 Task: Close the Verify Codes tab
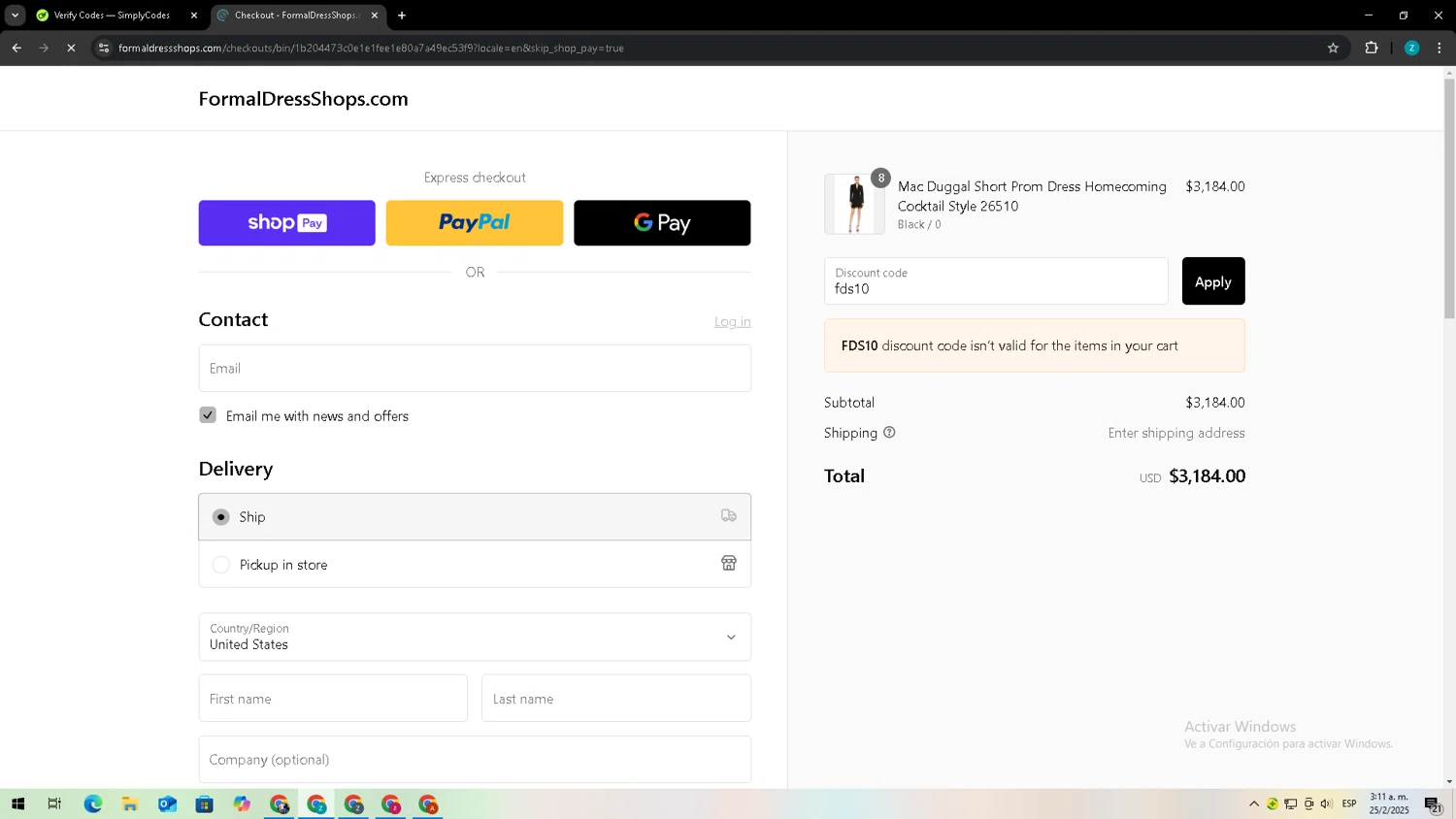point(194,16)
